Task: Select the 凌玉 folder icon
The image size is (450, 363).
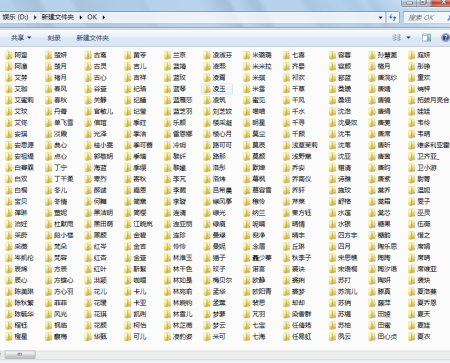Action: [207, 89]
